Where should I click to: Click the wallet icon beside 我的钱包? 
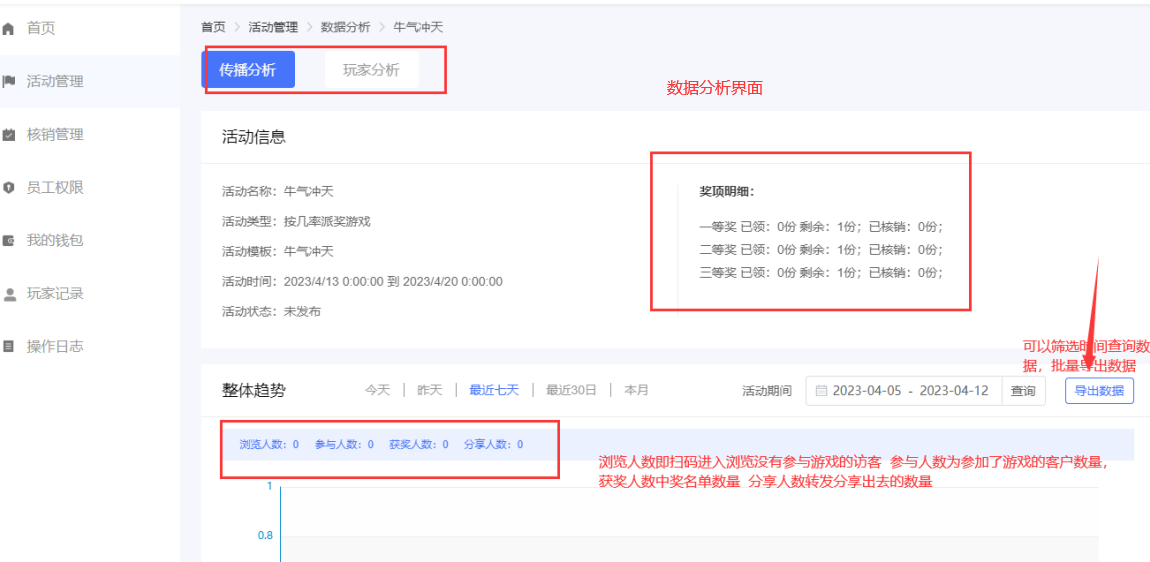point(9,241)
